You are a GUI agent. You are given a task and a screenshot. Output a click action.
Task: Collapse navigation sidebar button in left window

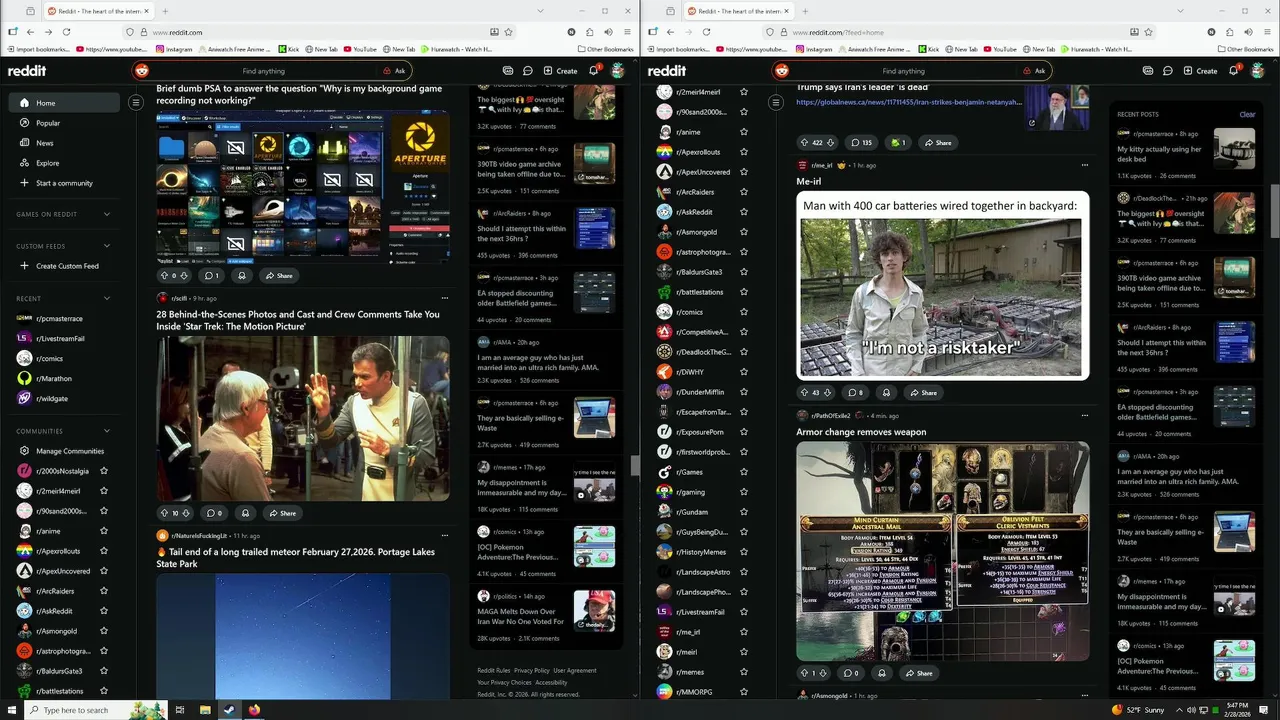click(136, 102)
